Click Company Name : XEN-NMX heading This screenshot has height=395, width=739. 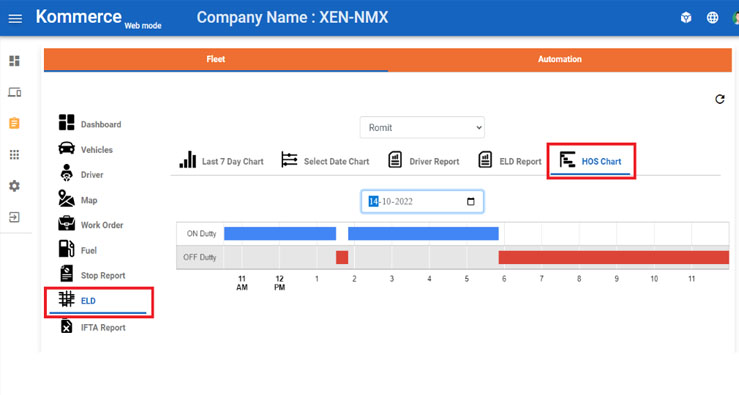292,17
